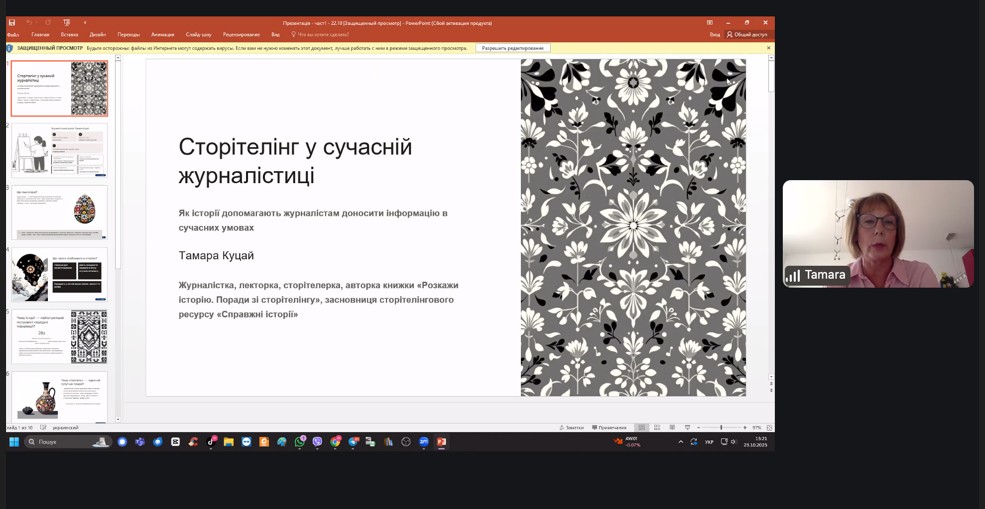This screenshot has height=509, width=985.
Task: Switch to Reading view in status bar
Action: (x=672, y=428)
